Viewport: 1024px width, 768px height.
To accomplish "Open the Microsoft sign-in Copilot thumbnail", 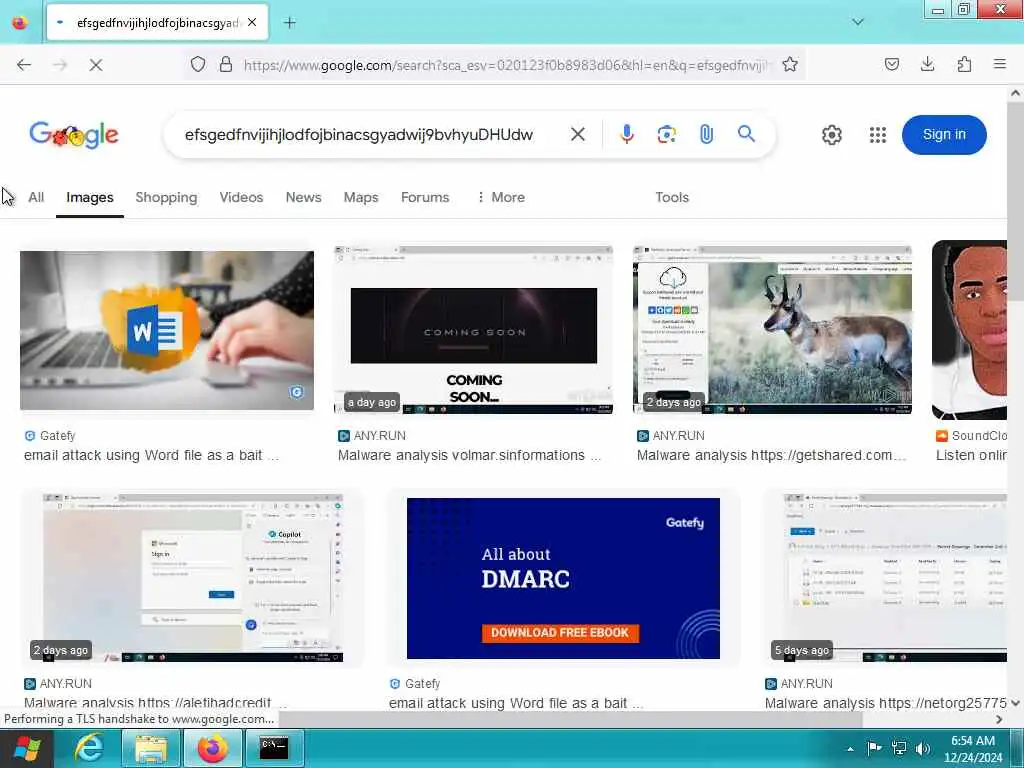I will 193,578.
